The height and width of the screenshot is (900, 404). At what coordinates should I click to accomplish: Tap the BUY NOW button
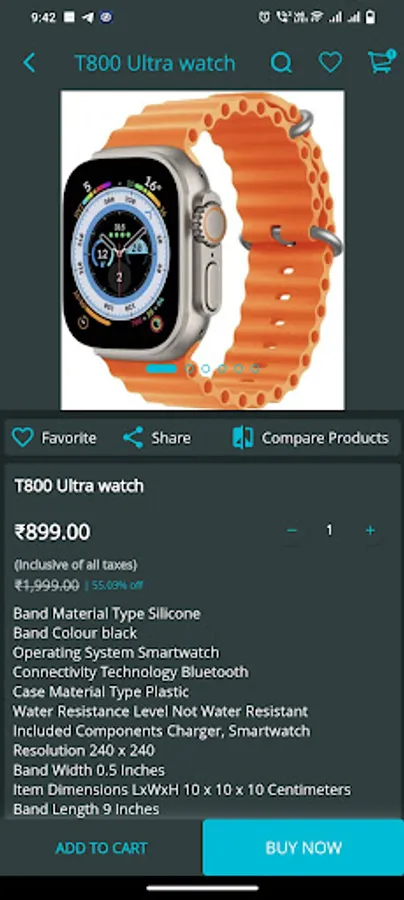[x=303, y=848]
